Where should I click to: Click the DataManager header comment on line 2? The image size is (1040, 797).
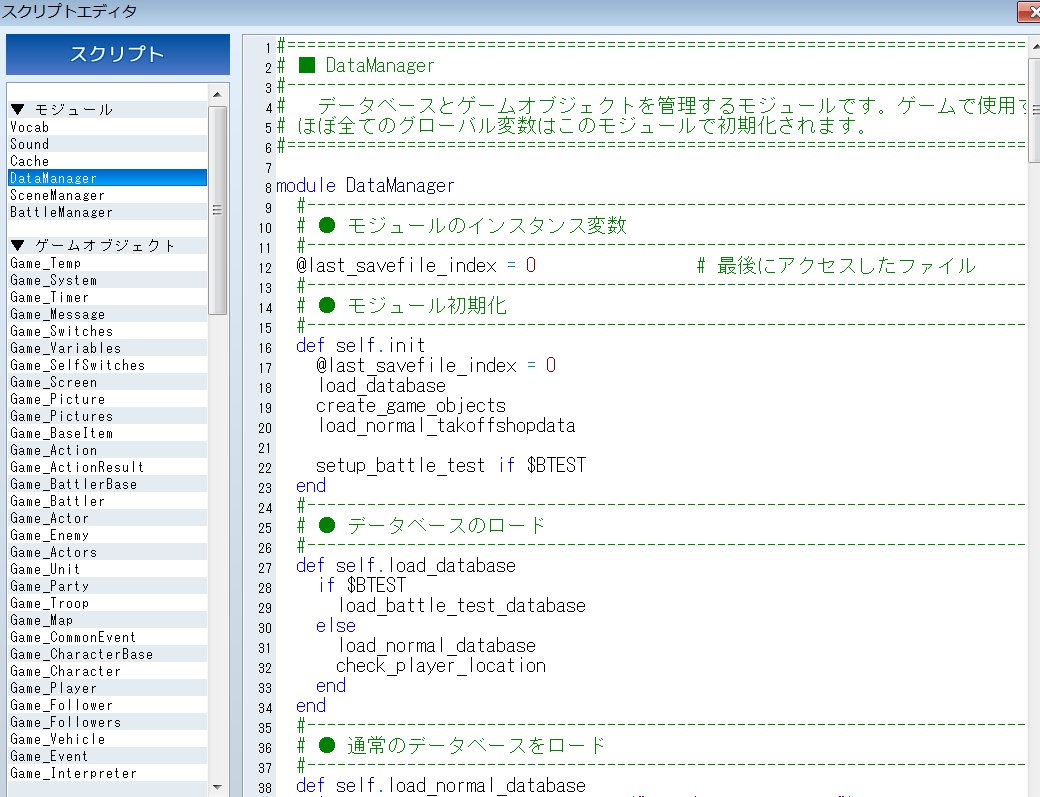point(356,66)
